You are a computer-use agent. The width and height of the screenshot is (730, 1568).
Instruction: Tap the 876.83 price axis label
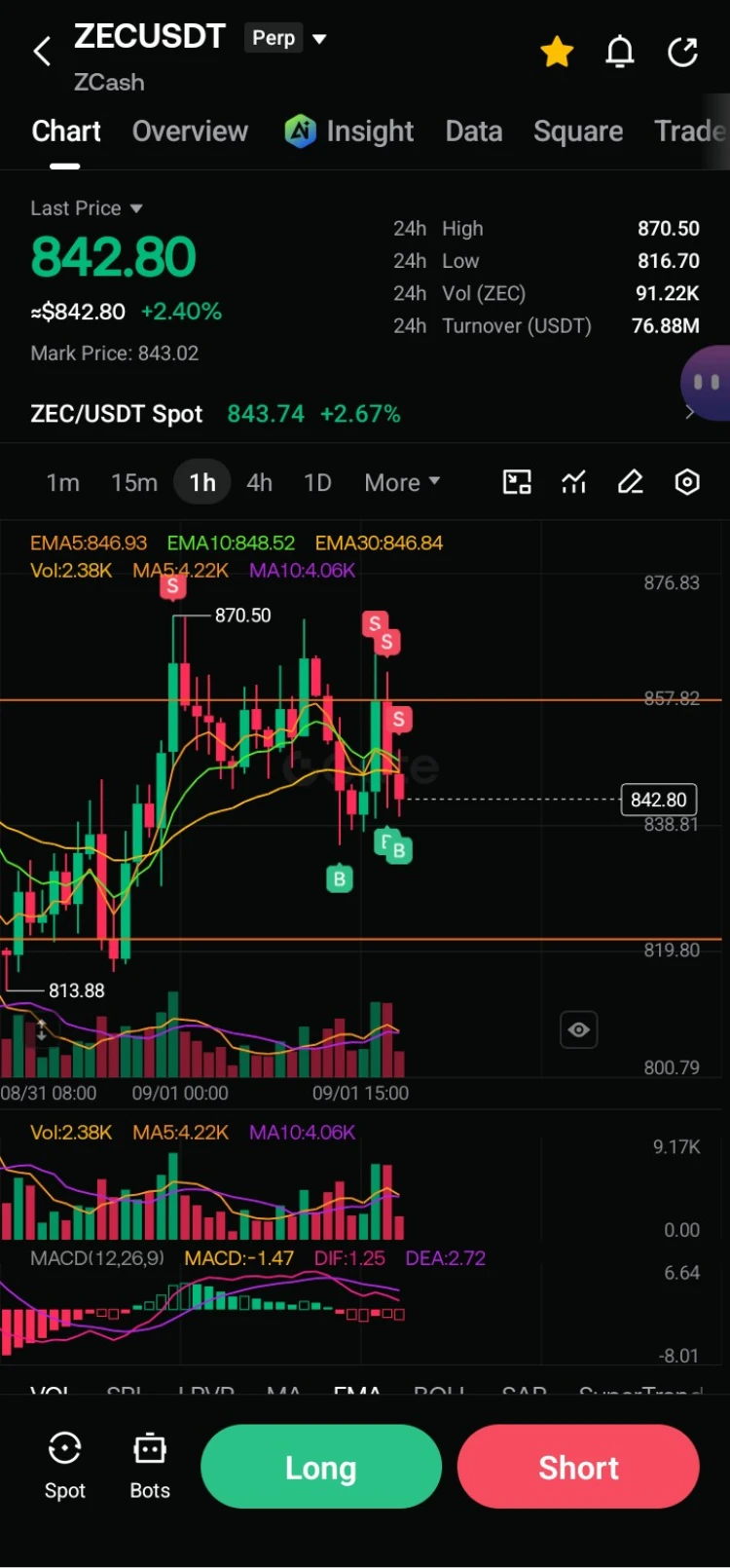(672, 583)
